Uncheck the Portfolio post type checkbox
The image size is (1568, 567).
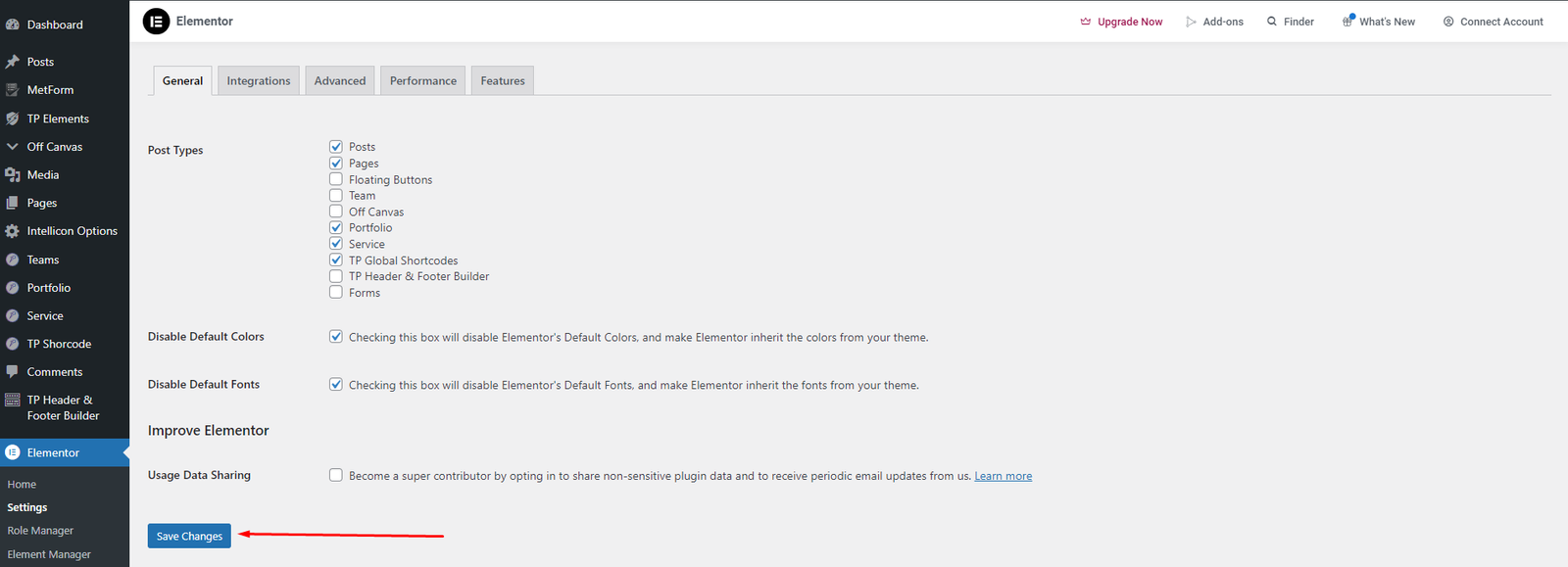coord(336,227)
